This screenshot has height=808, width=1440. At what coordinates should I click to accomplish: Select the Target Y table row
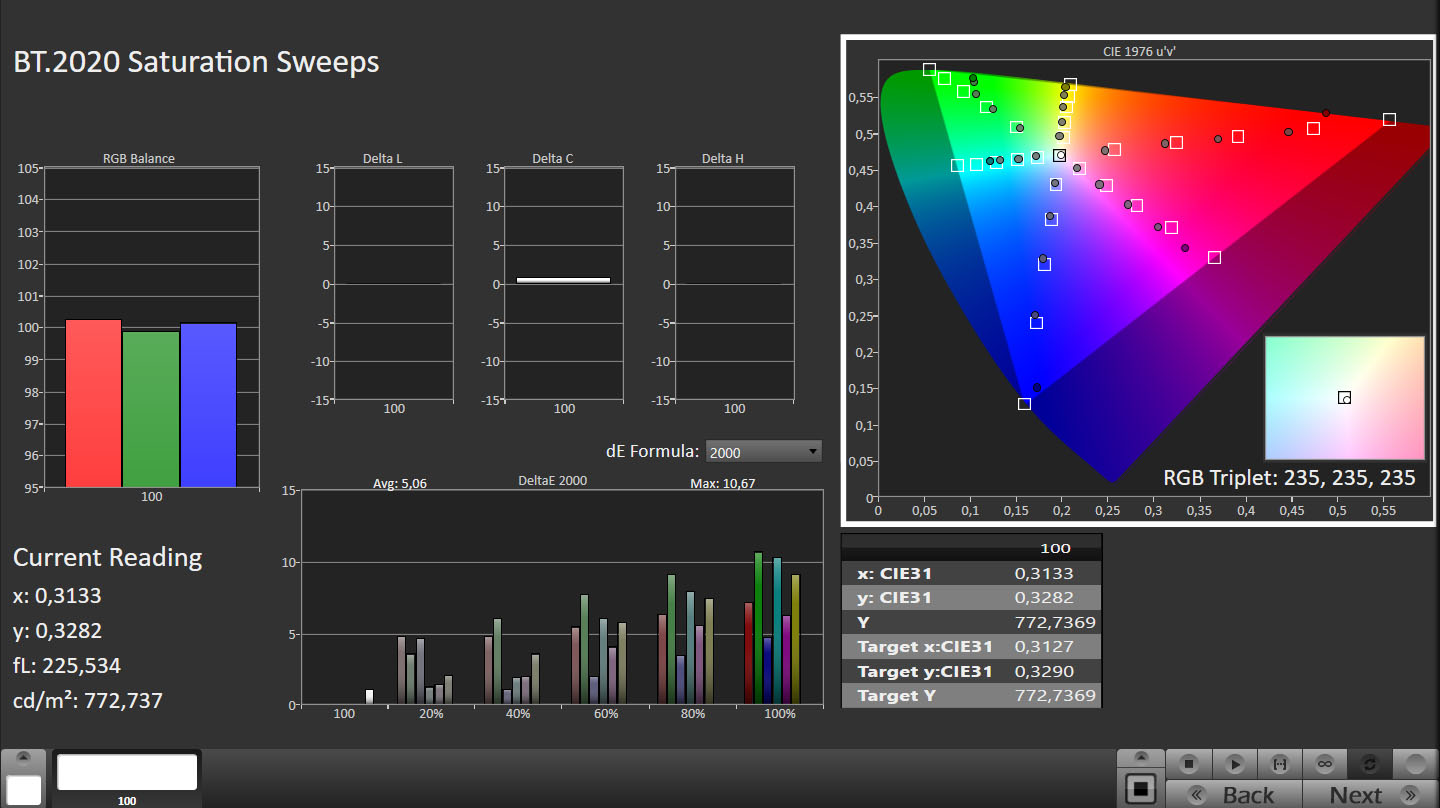(x=971, y=695)
